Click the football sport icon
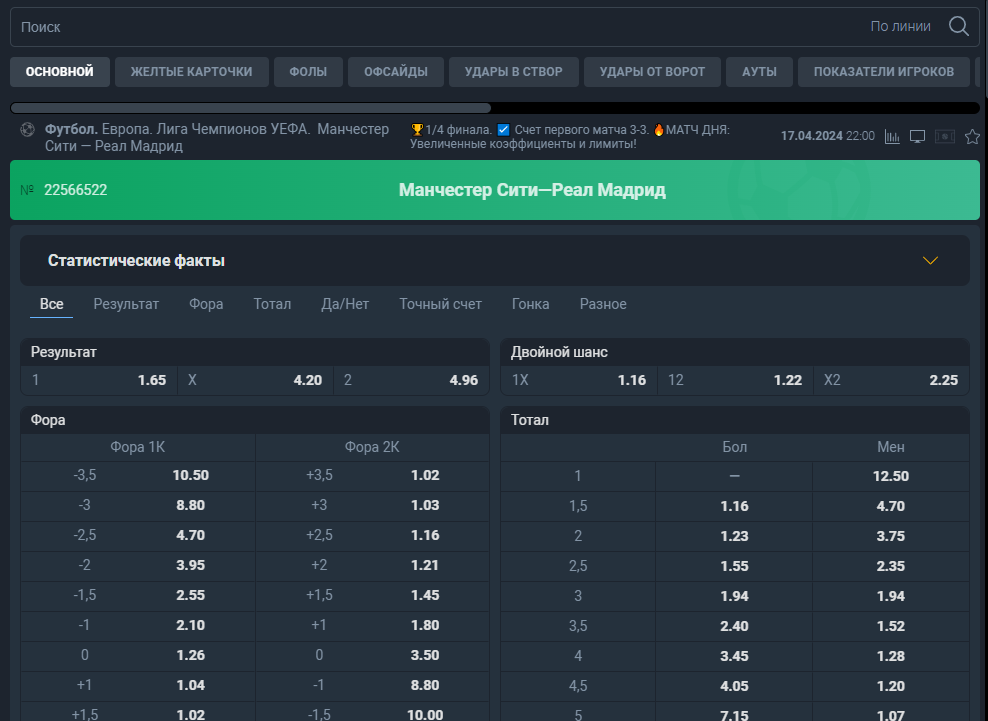988x721 pixels. 27,130
